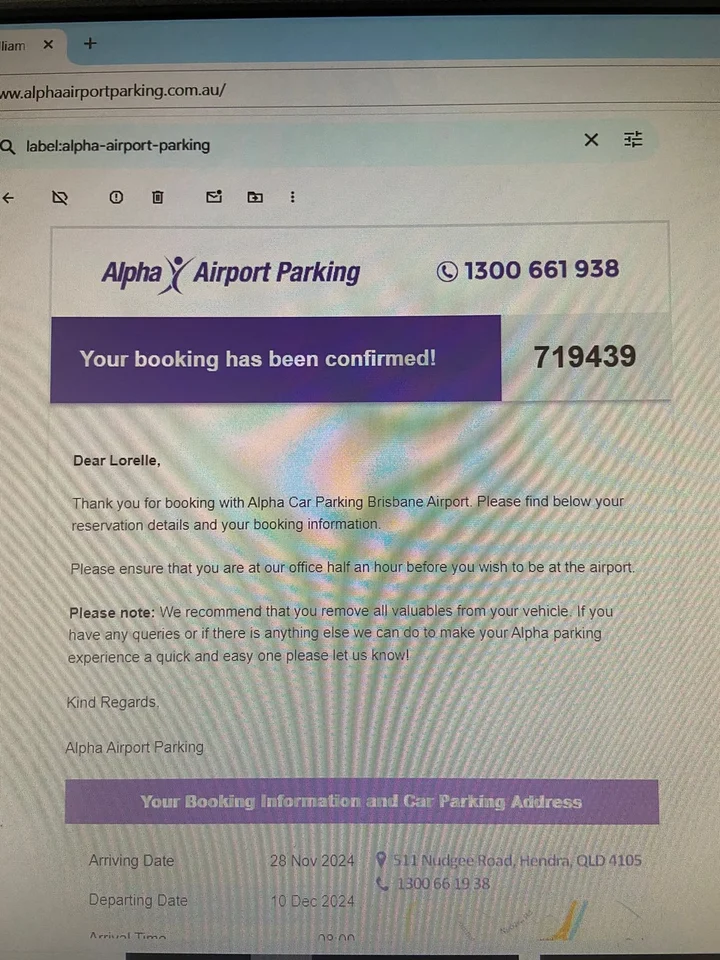Select the open browser tab
The height and width of the screenshot is (960, 720).
pyautogui.click(x=15, y=46)
